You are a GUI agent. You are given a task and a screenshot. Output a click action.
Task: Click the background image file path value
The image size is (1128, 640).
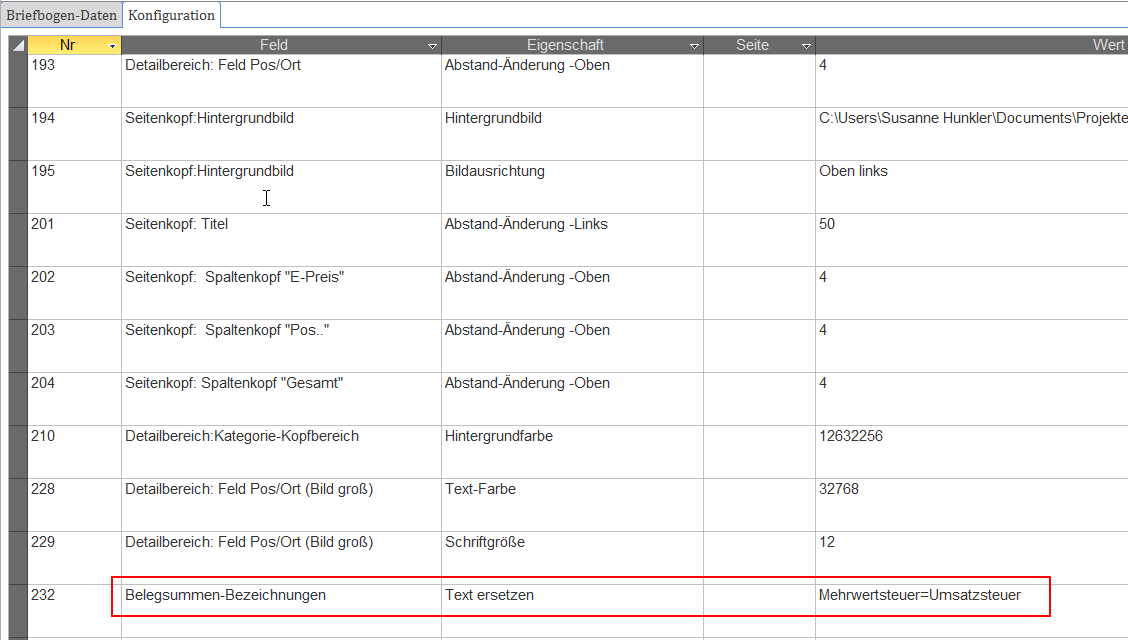click(970, 118)
